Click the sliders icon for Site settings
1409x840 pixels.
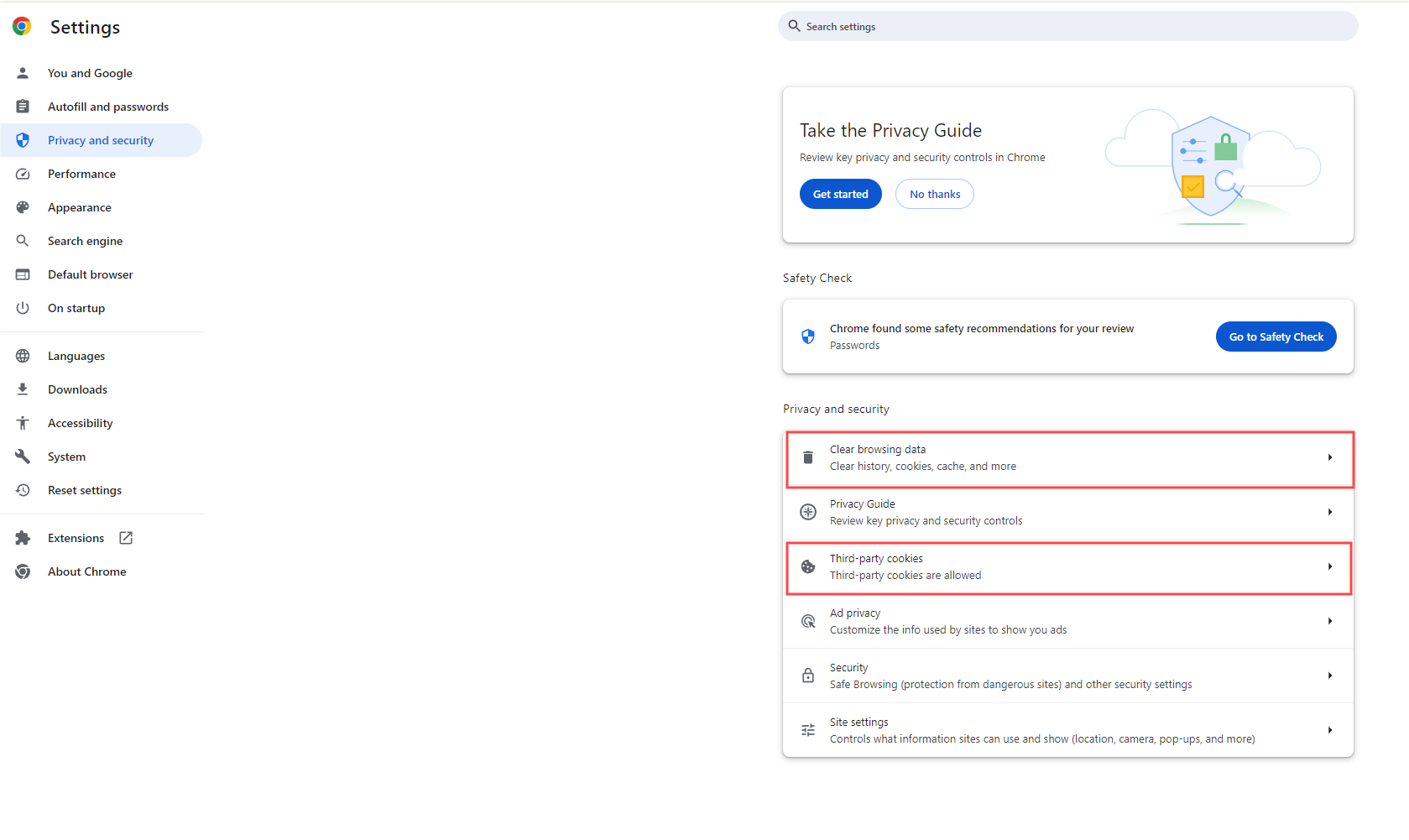point(807,730)
